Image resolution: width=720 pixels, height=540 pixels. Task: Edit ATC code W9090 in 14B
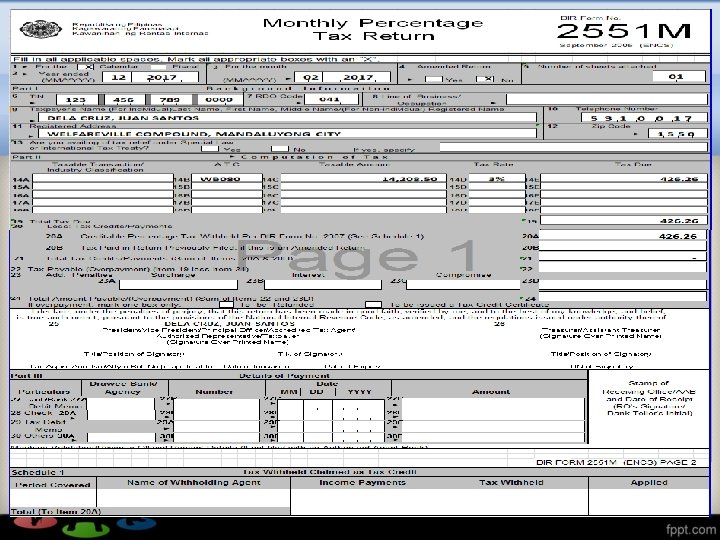[227, 178]
